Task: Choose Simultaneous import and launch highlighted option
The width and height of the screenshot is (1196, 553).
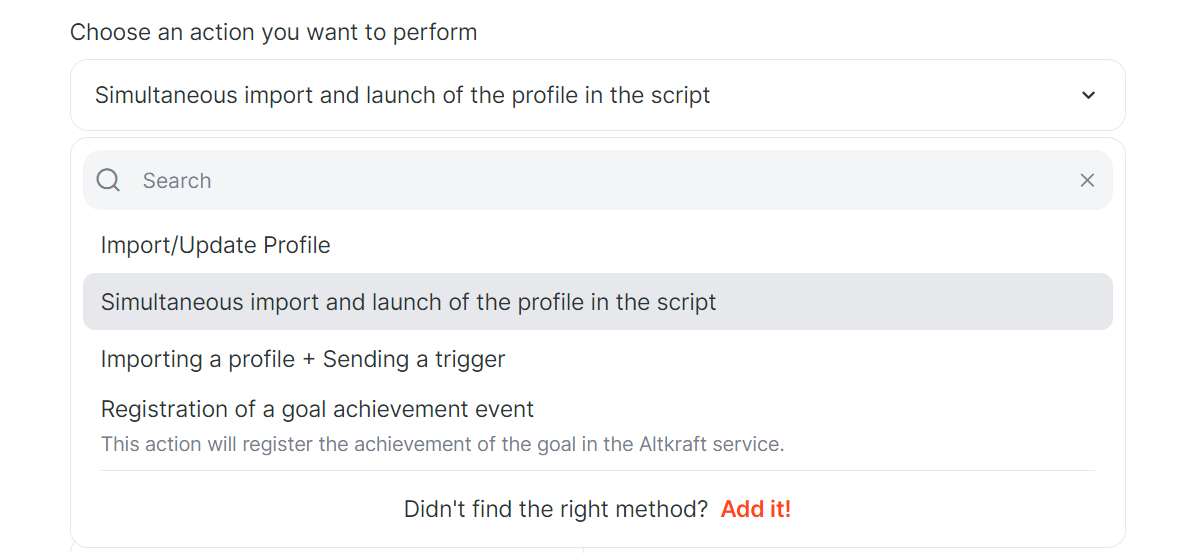Action: click(x=597, y=301)
